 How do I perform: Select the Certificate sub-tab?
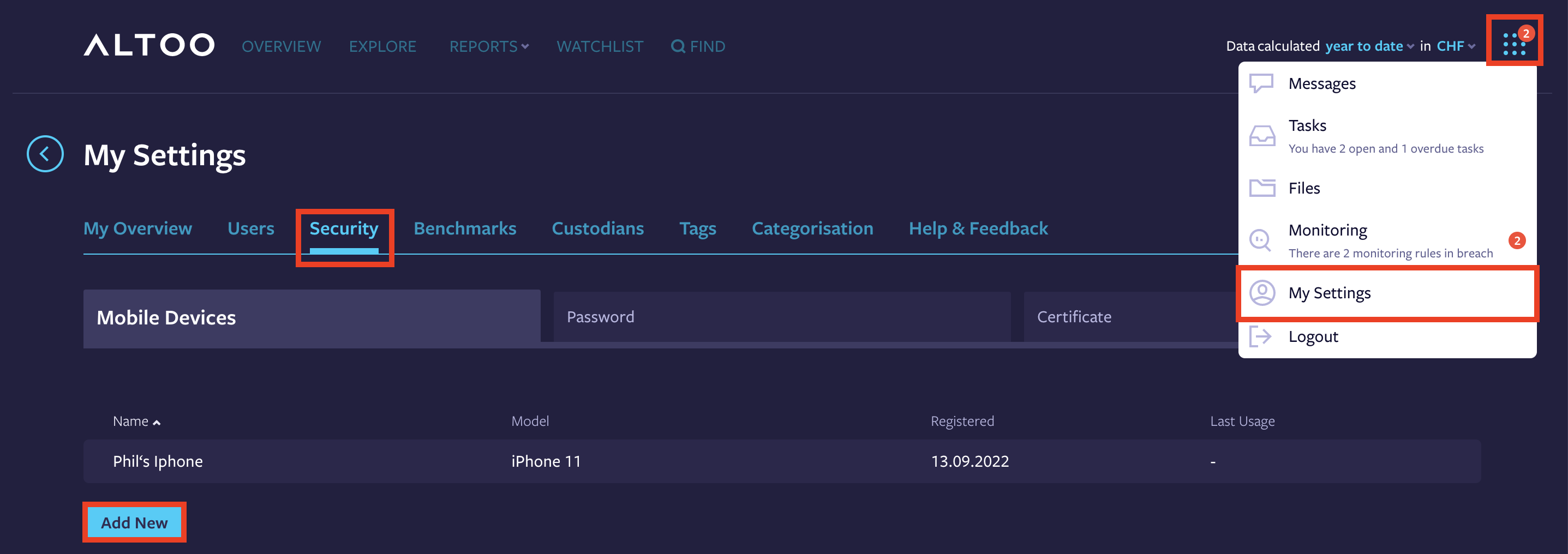pyautogui.click(x=1131, y=317)
